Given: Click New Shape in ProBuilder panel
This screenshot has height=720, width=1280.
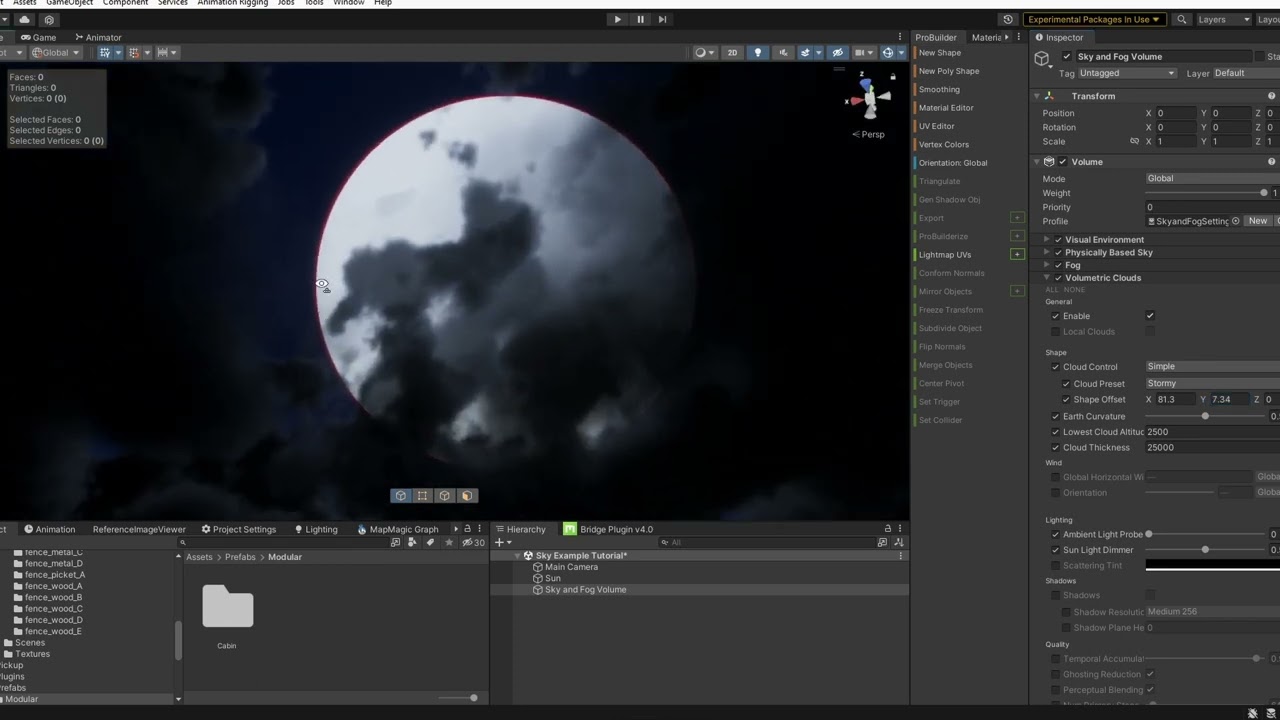Looking at the screenshot, I should coord(940,53).
